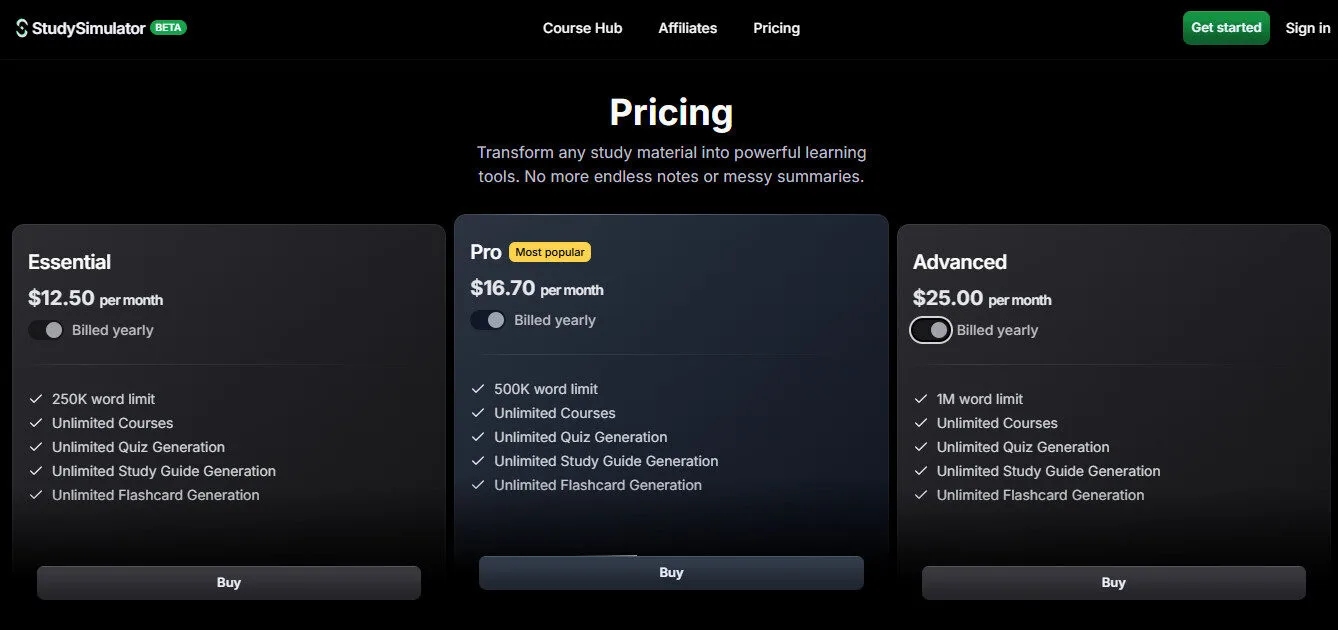Click the green BETA badge
Image resolution: width=1338 pixels, height=630 pixels.
pos(168,28)
